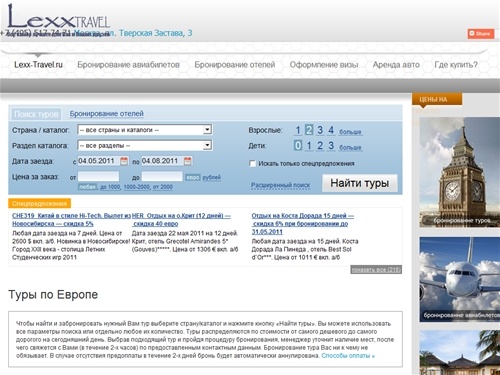Click больше next to Дети
Viewport: 500px width, 375px height.
tap(350, 147)
